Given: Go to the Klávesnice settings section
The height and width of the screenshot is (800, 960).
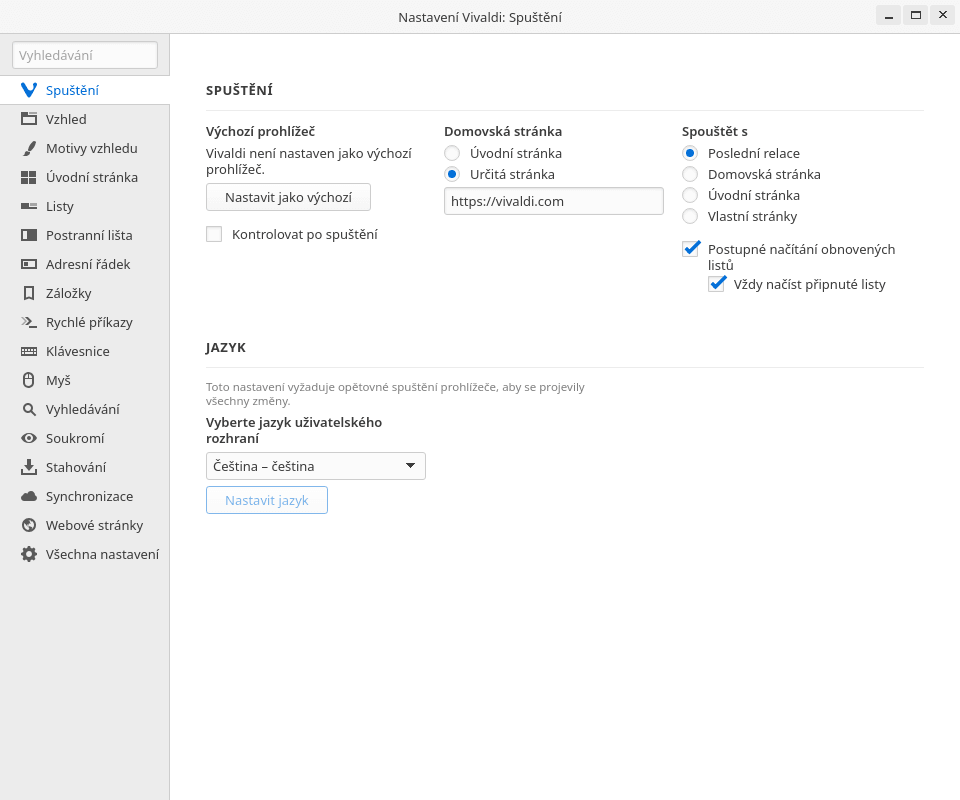Looking at the screenshot, I should pos(77,351).
